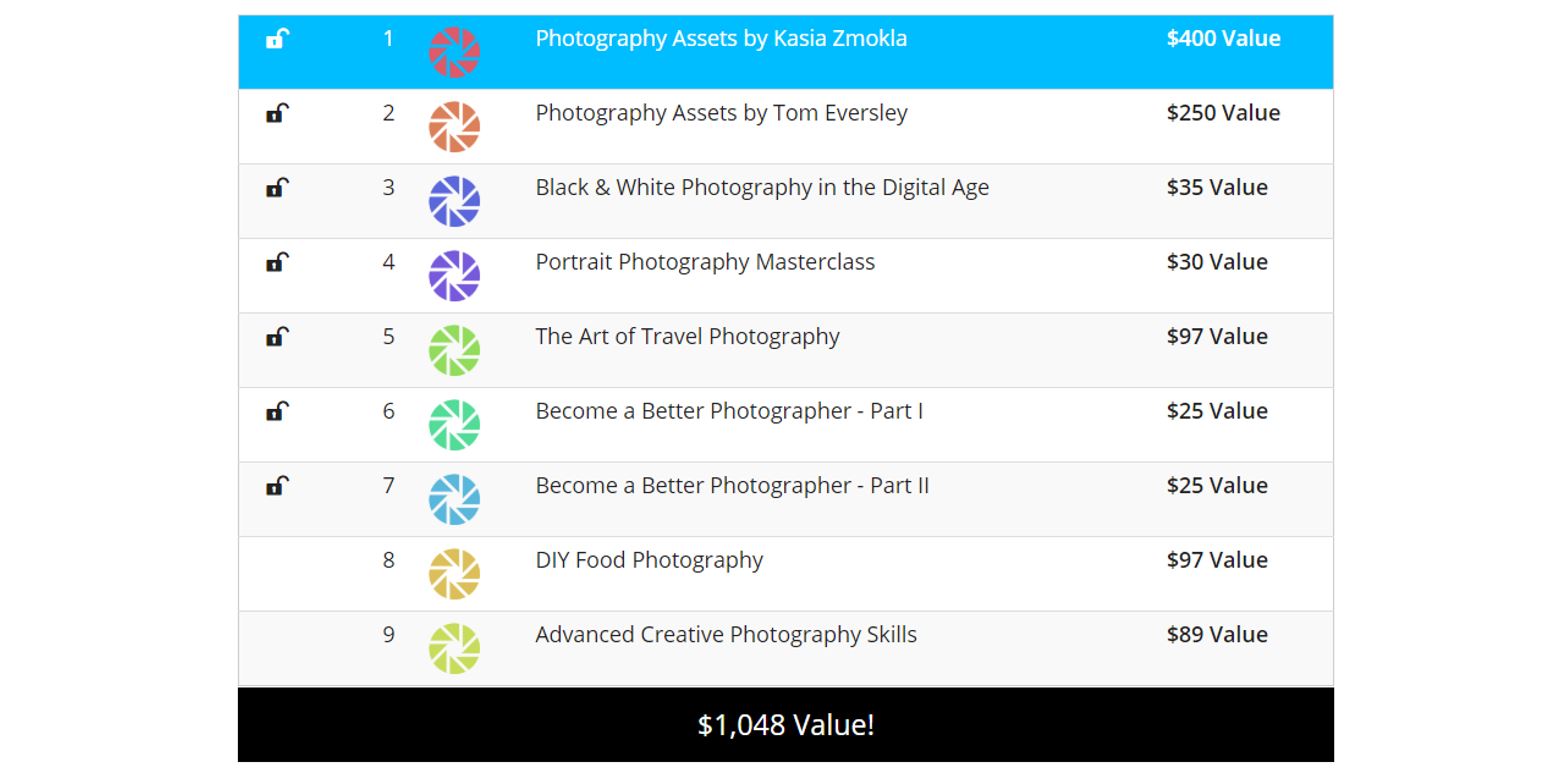Toggle the unlock icon for Part II course

tap(277, 486)
